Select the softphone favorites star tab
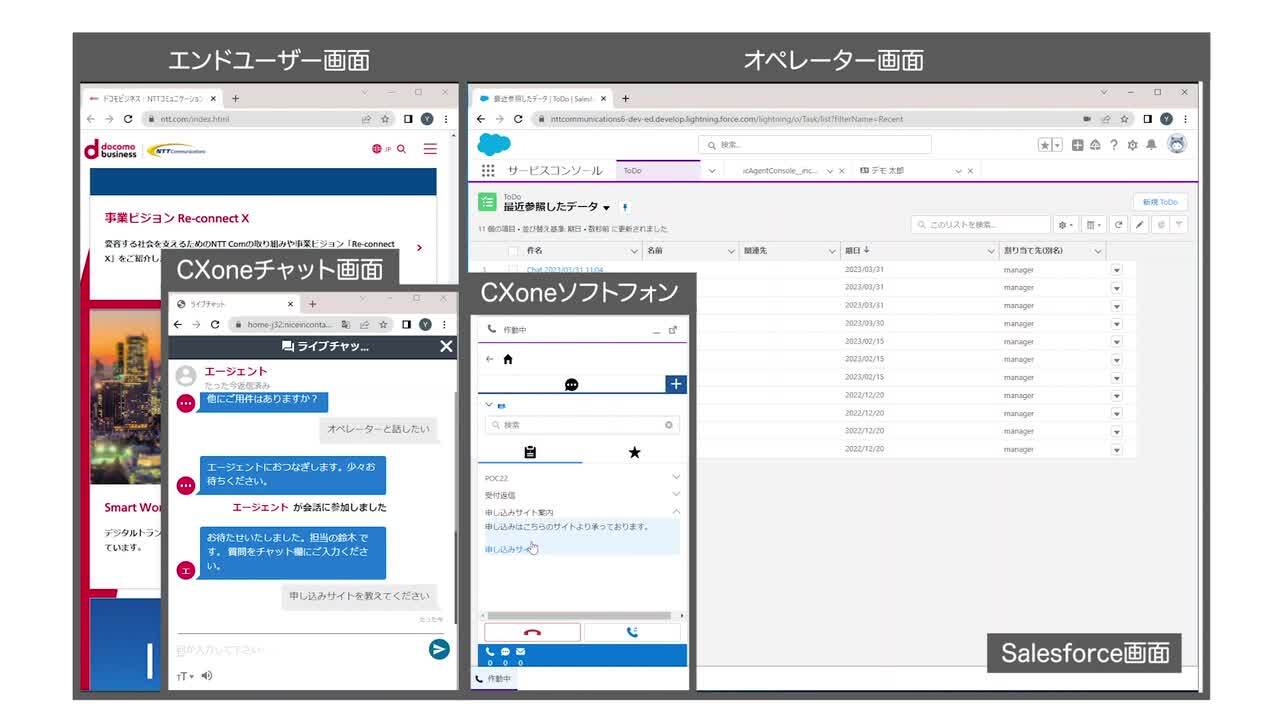This screenshot has height=720, width=1280. 634,452
